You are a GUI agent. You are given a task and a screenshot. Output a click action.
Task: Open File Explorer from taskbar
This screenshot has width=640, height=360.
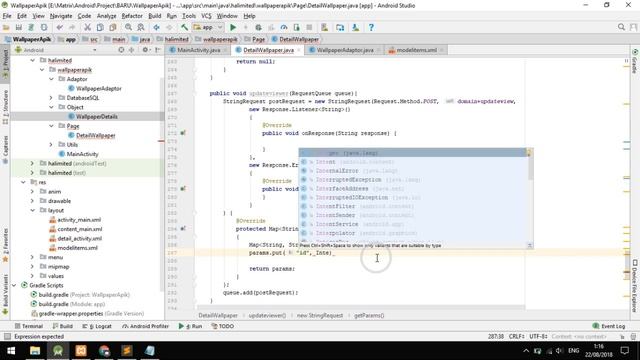pos(35,351)
